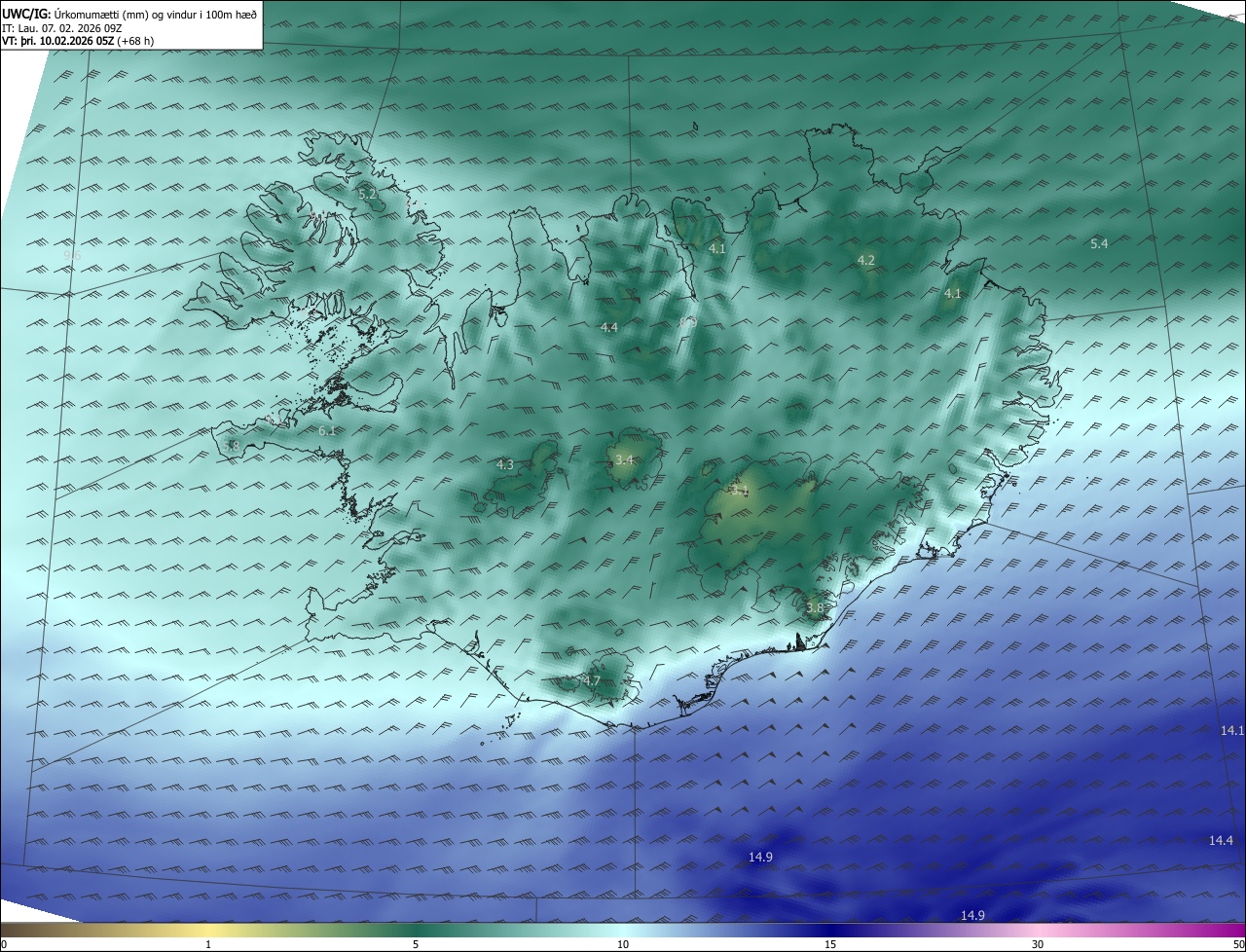
Task: Click the 5.8 value label on the peninsula tip
Action: pyautogui.click(x=231, y=446)
